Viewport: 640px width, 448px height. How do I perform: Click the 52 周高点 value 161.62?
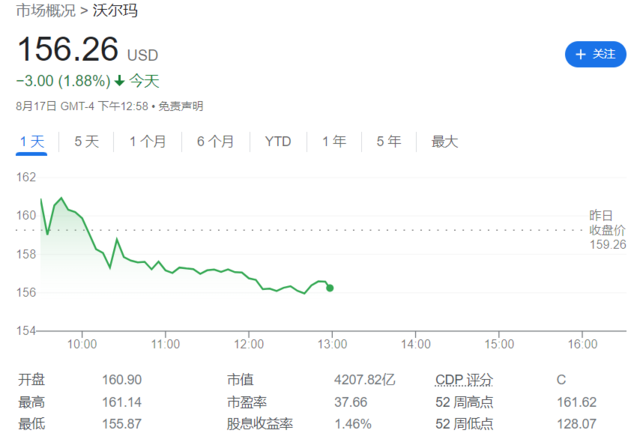(x=575, y=402)
